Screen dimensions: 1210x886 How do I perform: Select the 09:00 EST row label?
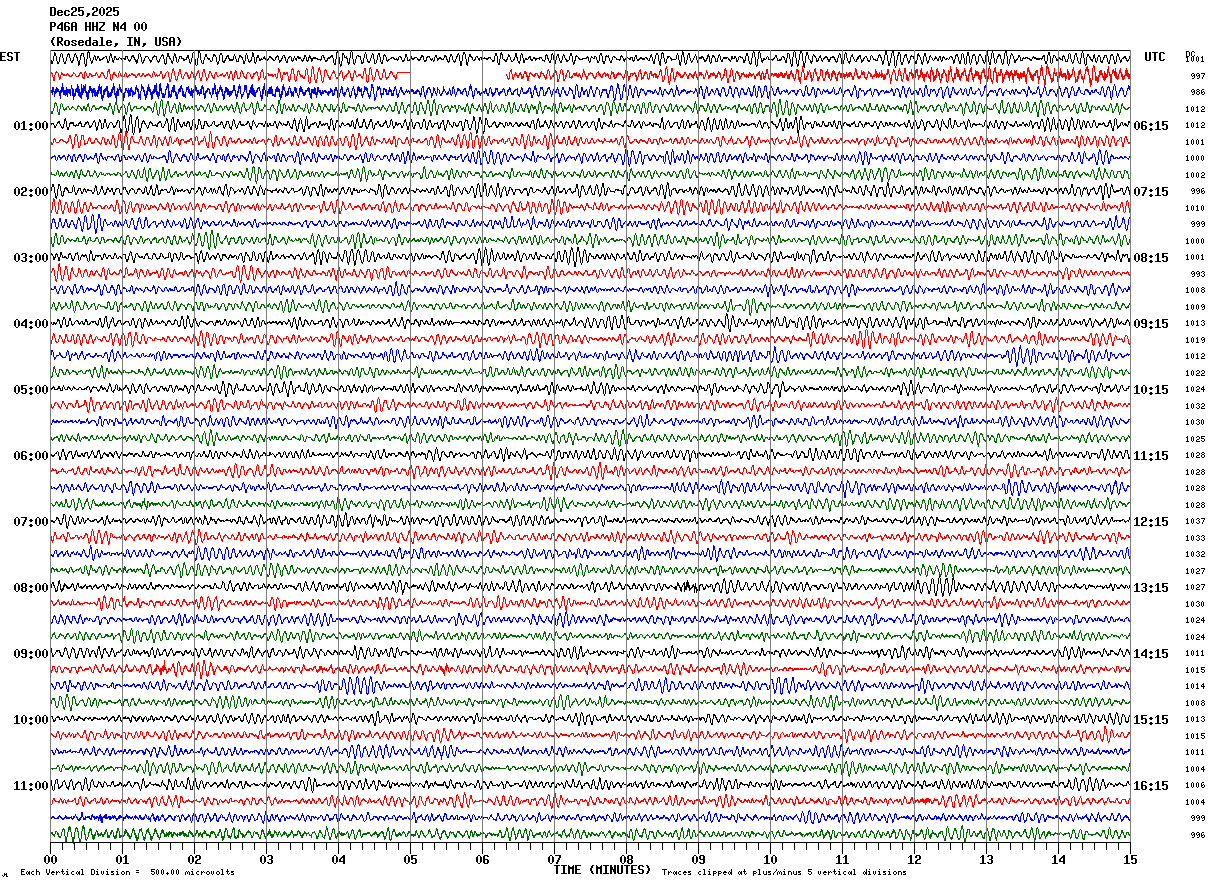31,654
